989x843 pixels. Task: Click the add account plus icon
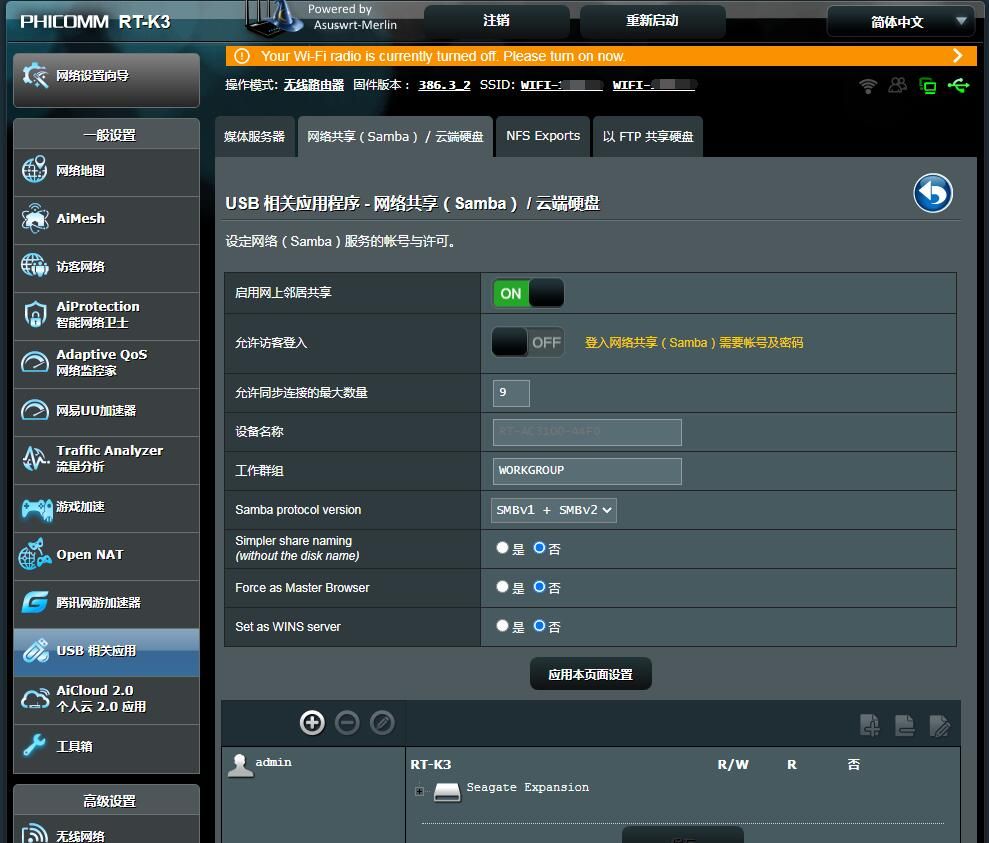click(312, 722)
